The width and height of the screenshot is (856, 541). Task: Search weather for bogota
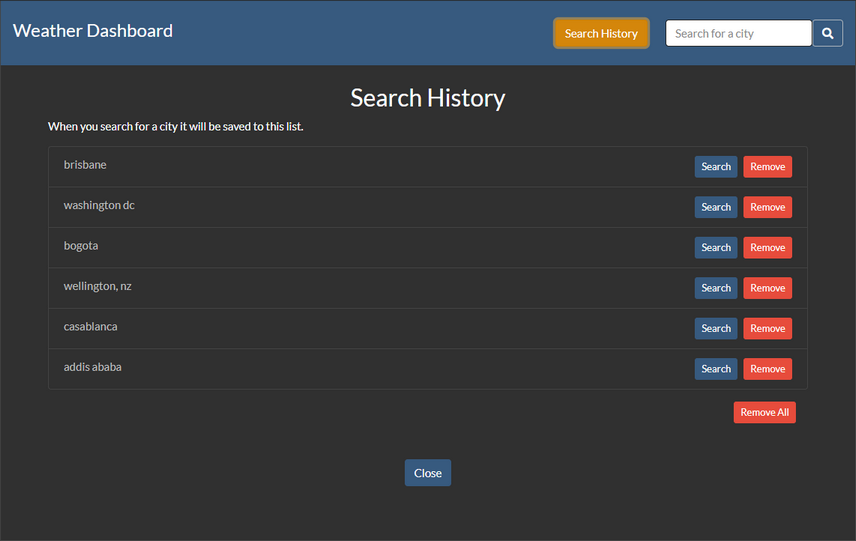(716, 247)
